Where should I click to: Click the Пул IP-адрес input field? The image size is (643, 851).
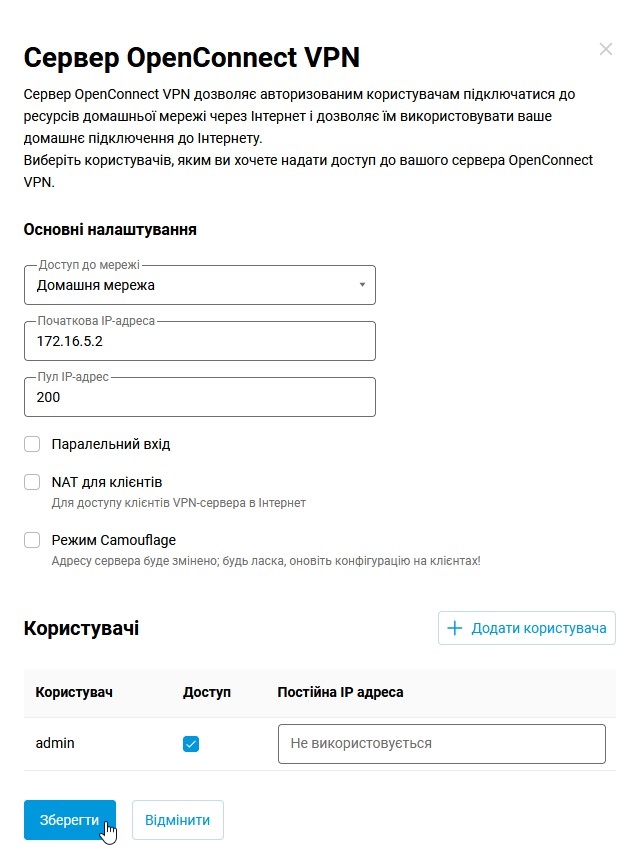pyautogui.click(x=199, y=397)
